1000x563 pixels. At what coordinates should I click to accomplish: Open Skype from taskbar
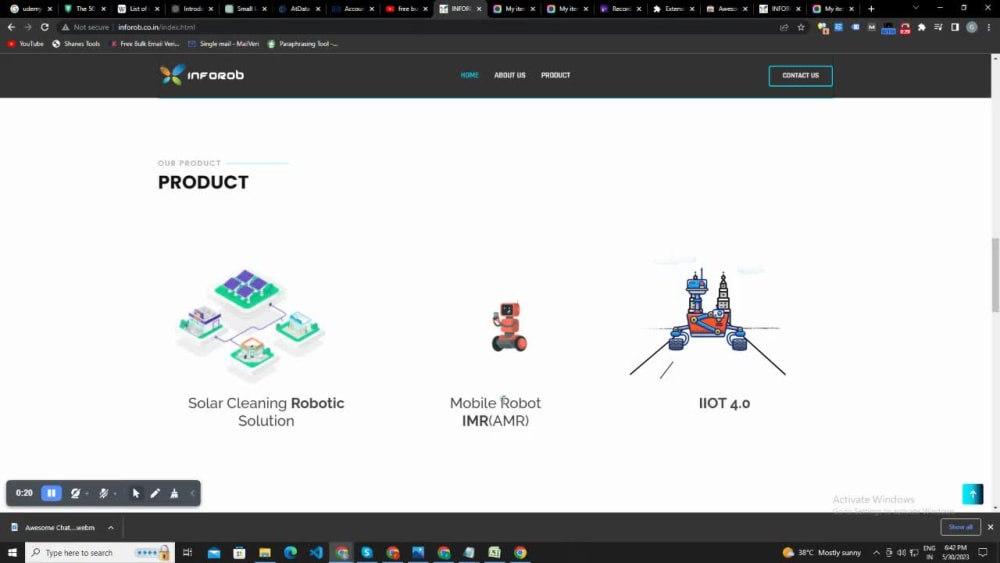[367, 552]
